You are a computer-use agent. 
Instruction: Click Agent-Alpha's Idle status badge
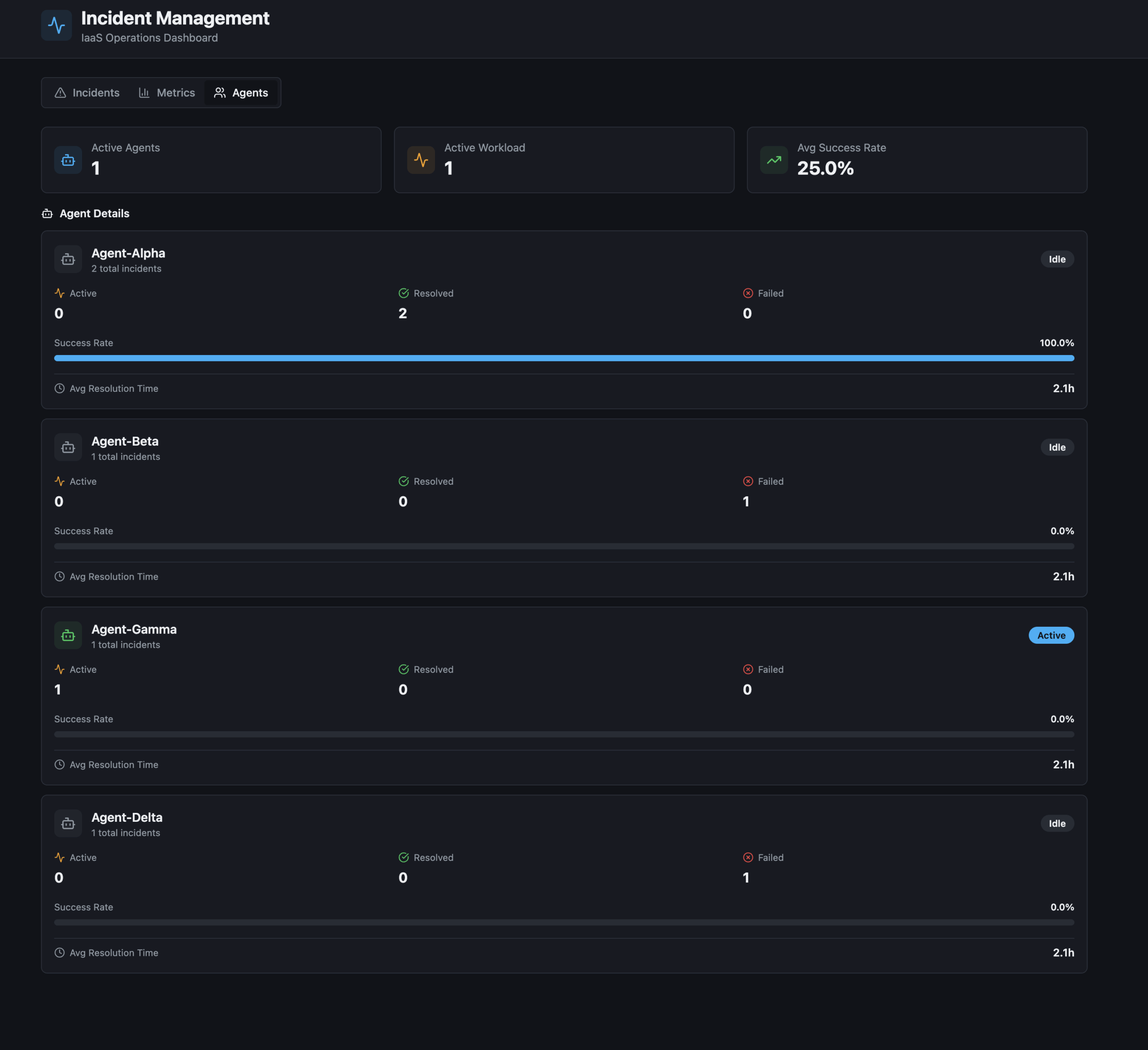[1057, 260]
